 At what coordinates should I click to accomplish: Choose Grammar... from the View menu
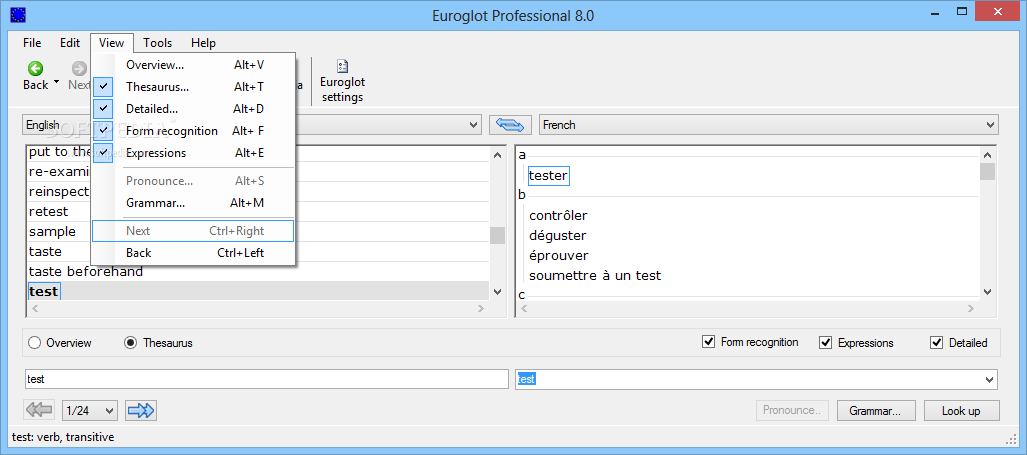pos(193,203)
